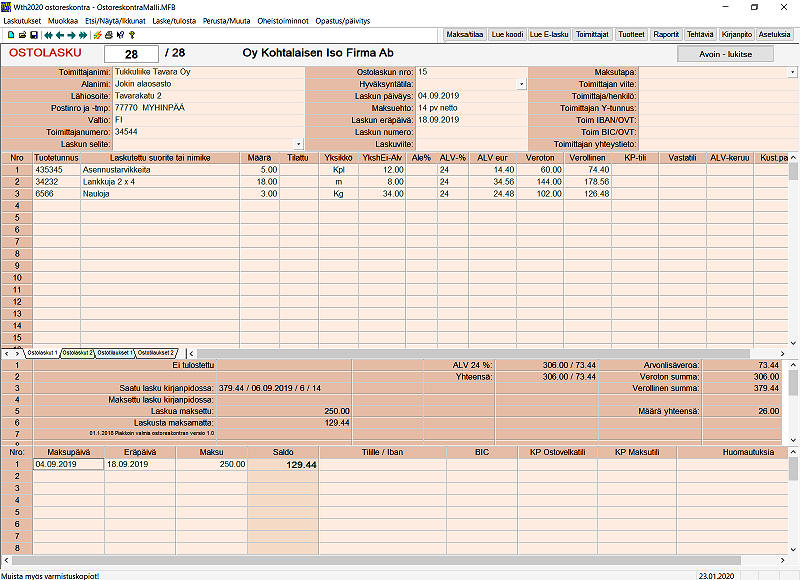Click the new document toolbar icon
800x580 pixels.
pyautogui.click(x=9, y=35)
